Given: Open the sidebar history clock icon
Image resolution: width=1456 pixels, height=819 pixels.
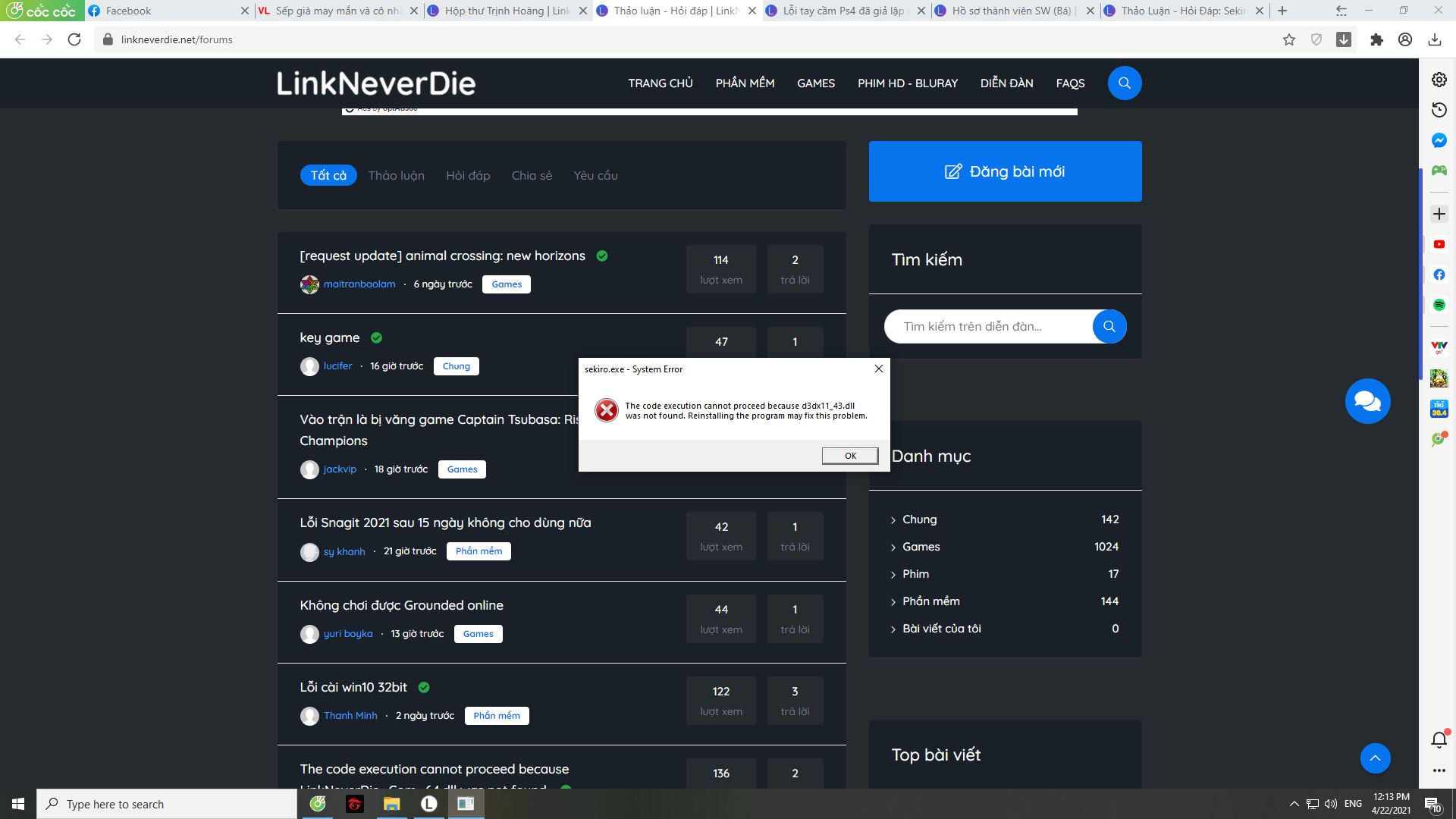Looking at the screenshot, I should click(1439, 110).
